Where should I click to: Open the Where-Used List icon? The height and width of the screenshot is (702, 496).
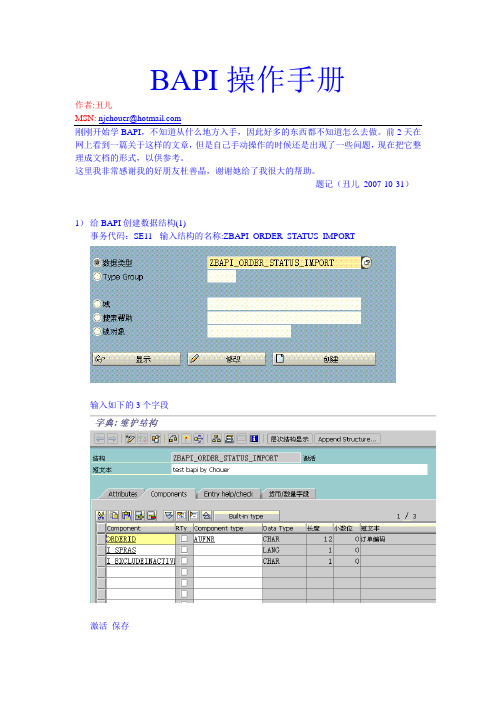click(x=198, y=439)
